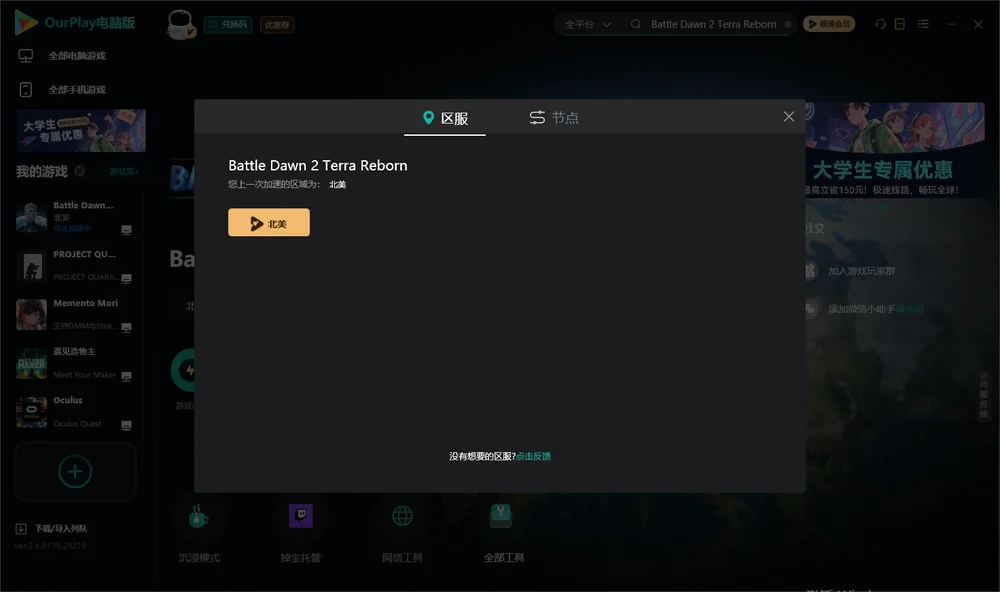Click the 兑换码 redeem code button

click(228, 25)
